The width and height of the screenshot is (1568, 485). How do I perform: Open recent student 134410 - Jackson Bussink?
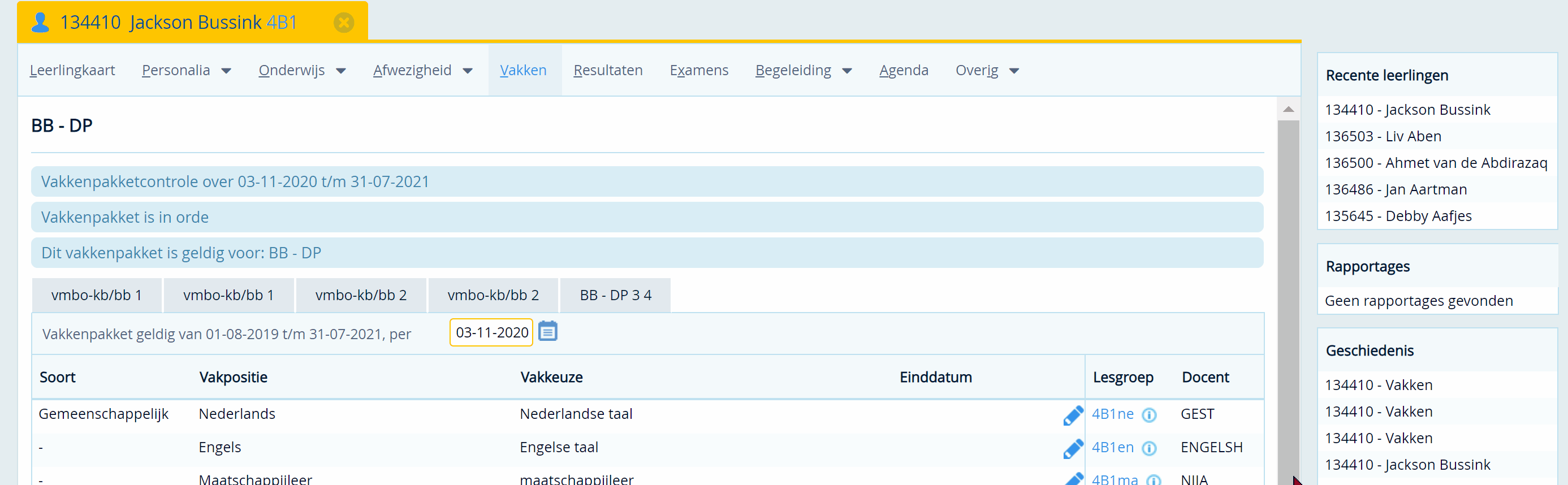click(x=1407, y=110)
